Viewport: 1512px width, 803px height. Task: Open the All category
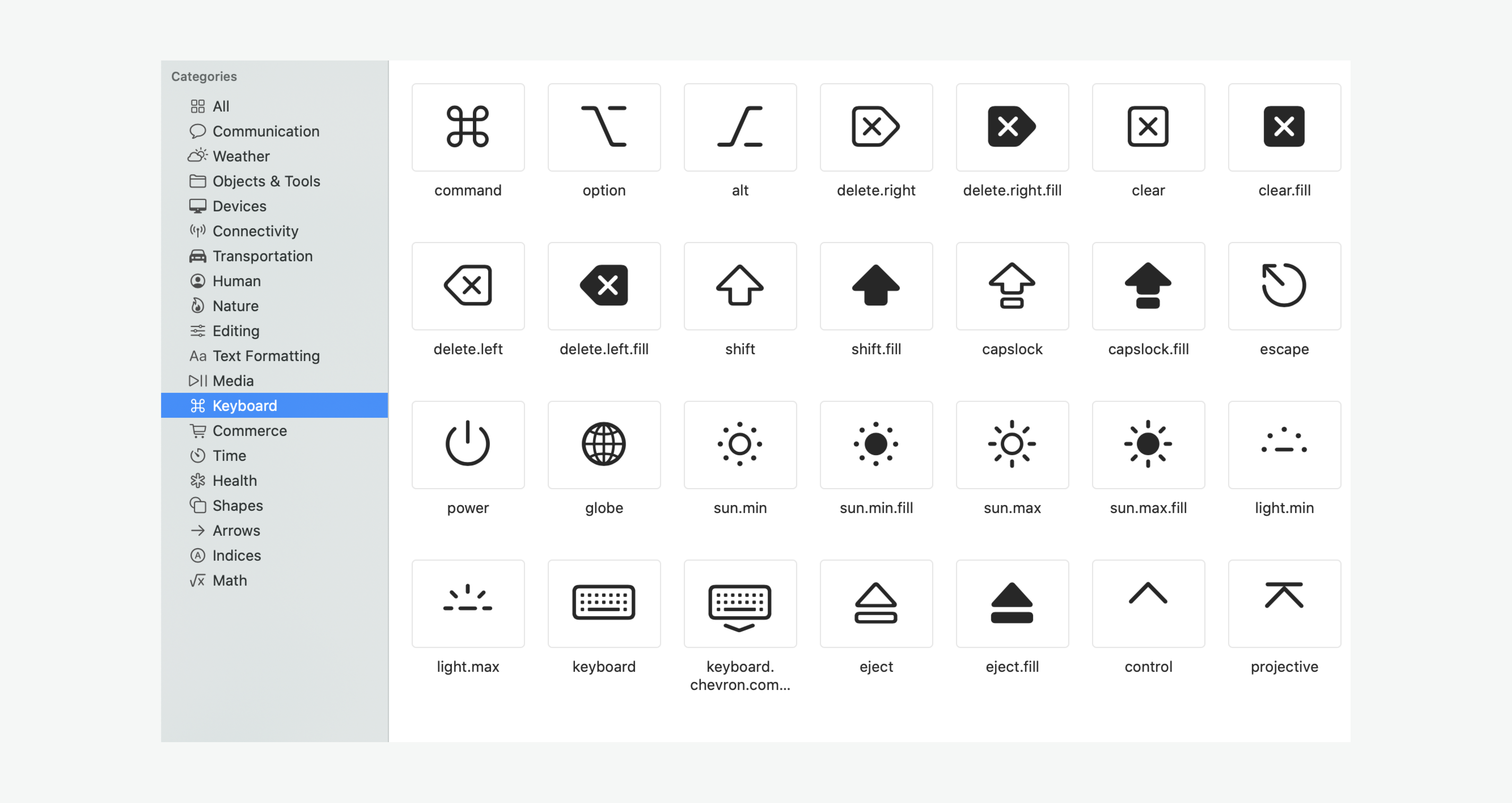[x=221, y=106]
